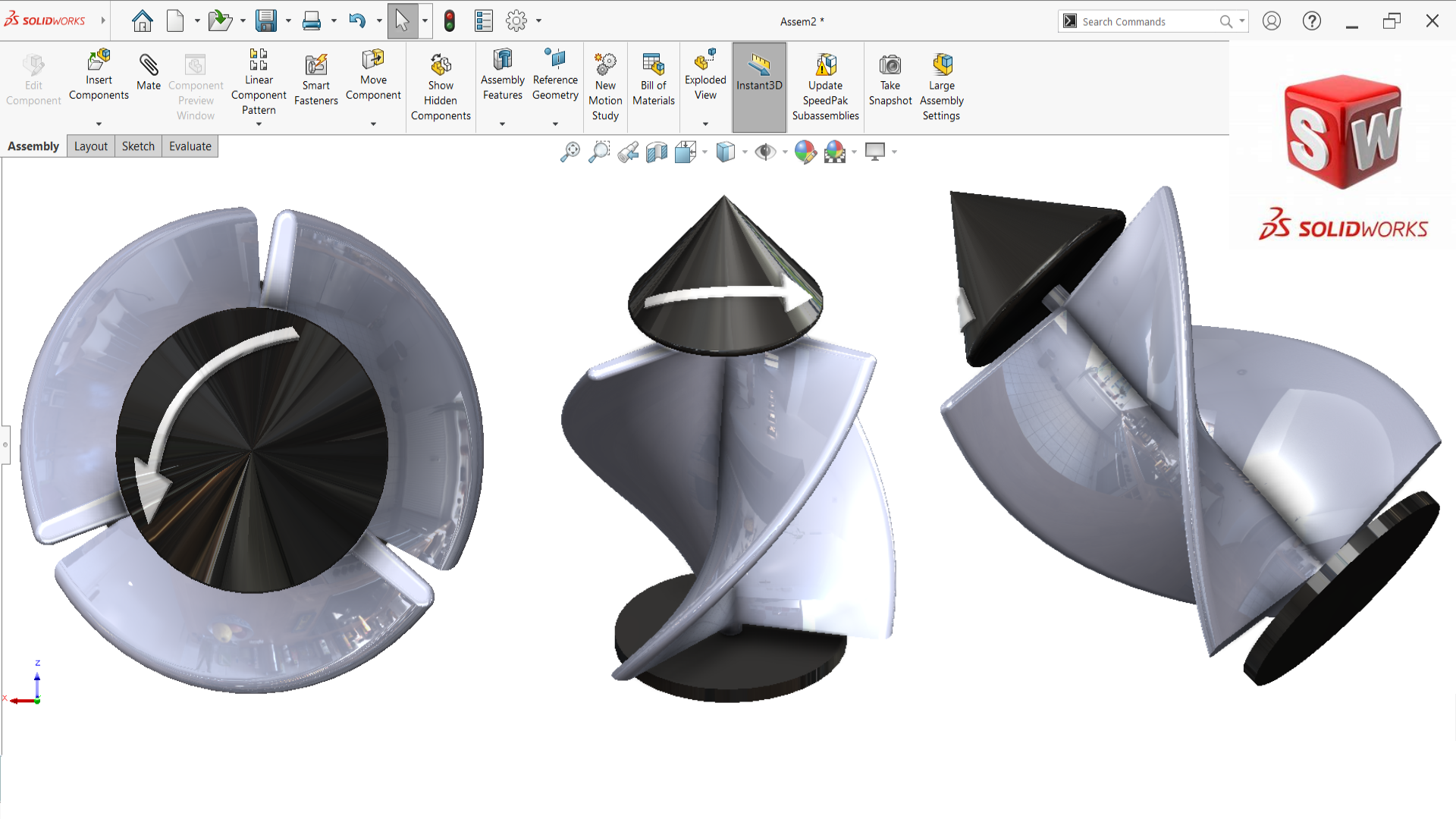Viewport: 1456px width, 819px height.
Task: Select the Section View icon
Action: click(x=657, y=152)
